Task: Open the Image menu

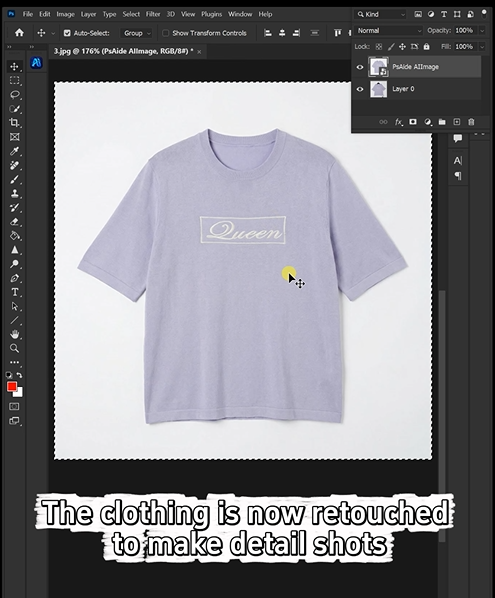Action: [66, 14]
